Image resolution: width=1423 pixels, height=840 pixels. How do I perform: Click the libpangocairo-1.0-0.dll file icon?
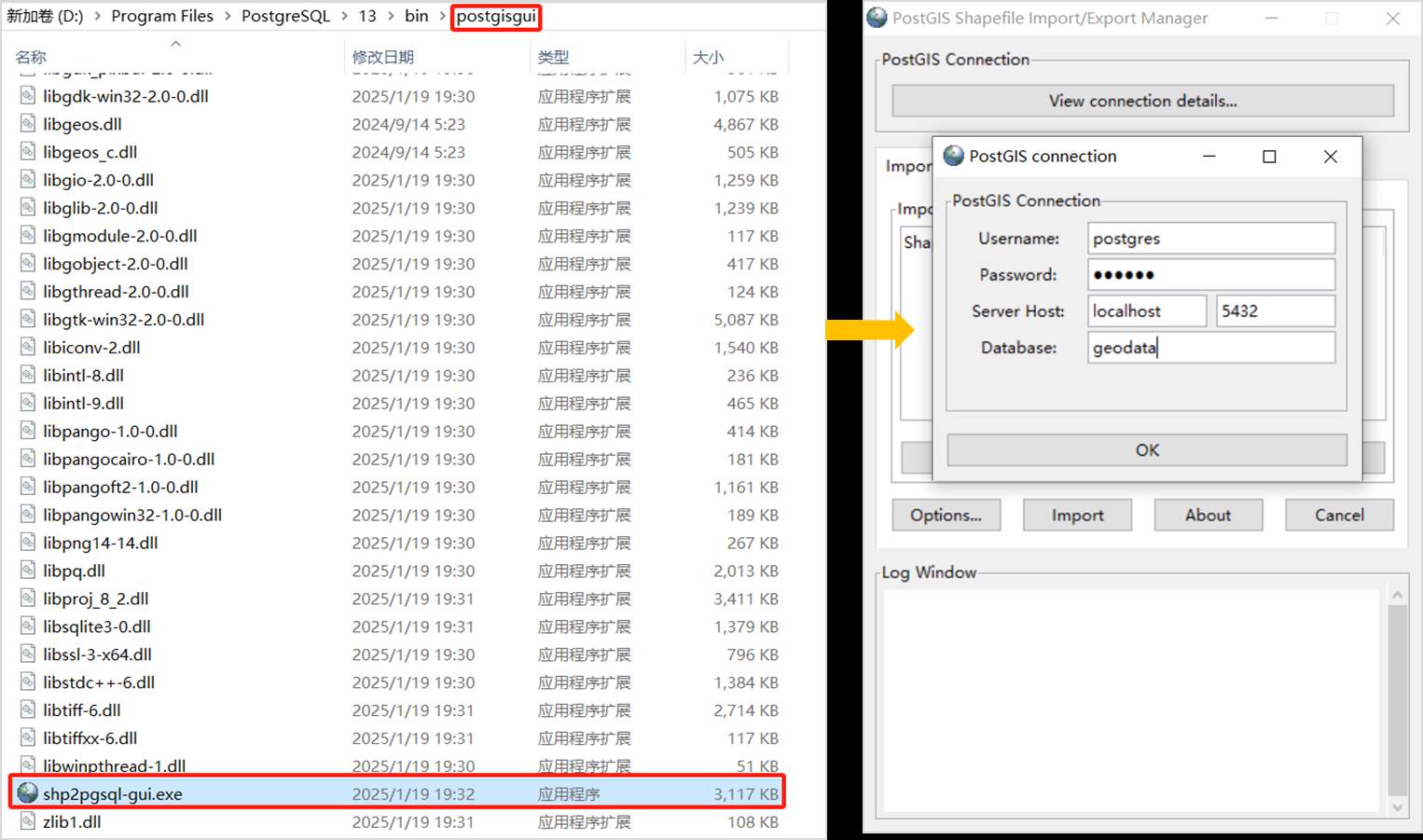point(28,460)
